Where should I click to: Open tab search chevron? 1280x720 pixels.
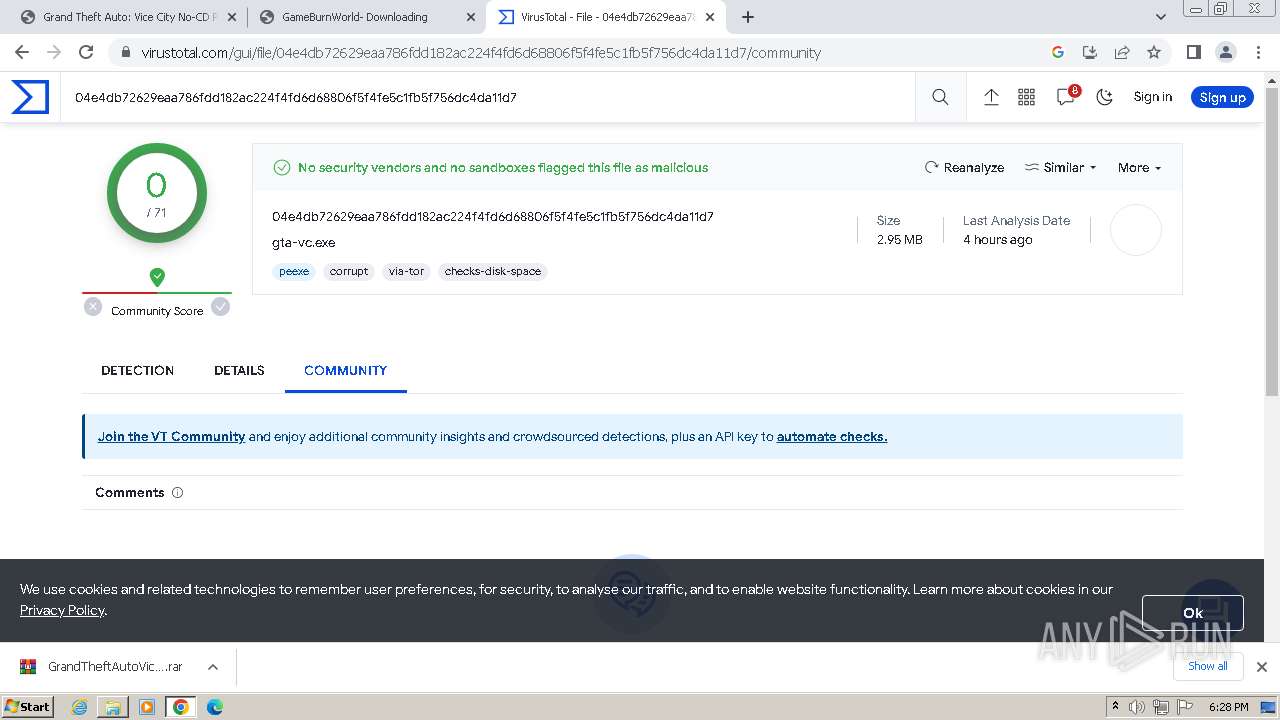pyautogui.click(x=1161, y=17)
